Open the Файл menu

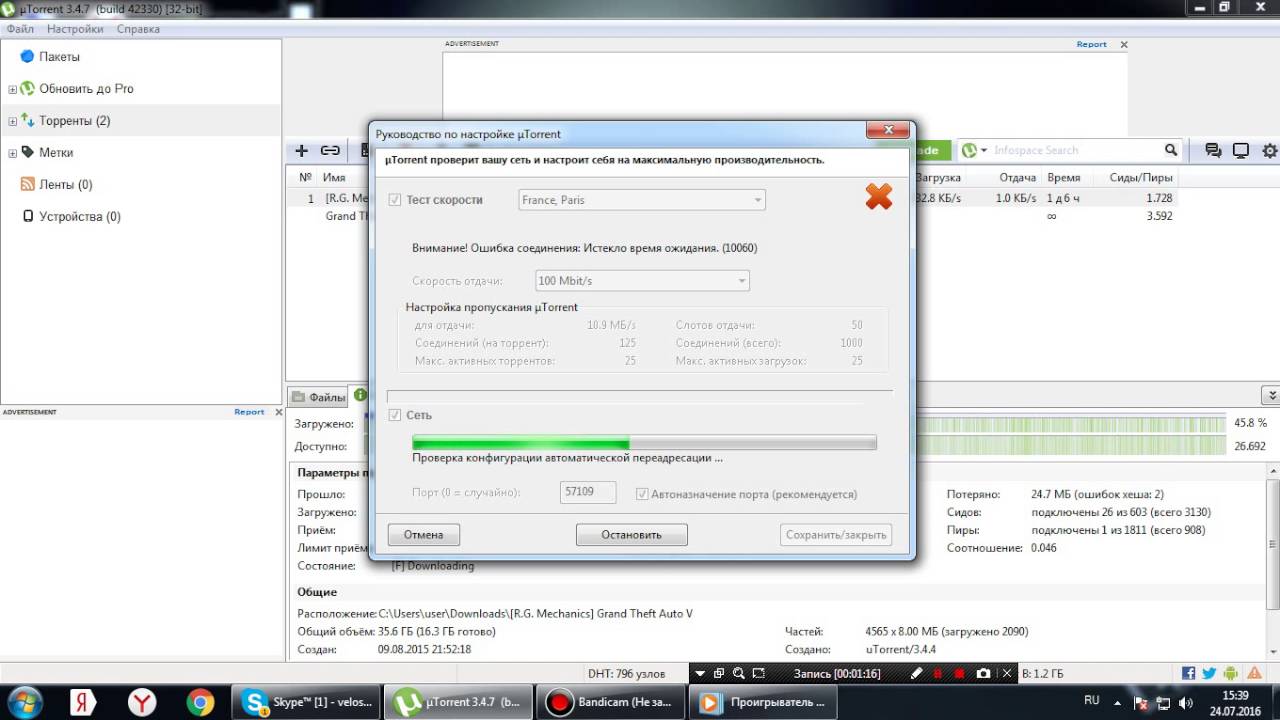coord(20,29)
